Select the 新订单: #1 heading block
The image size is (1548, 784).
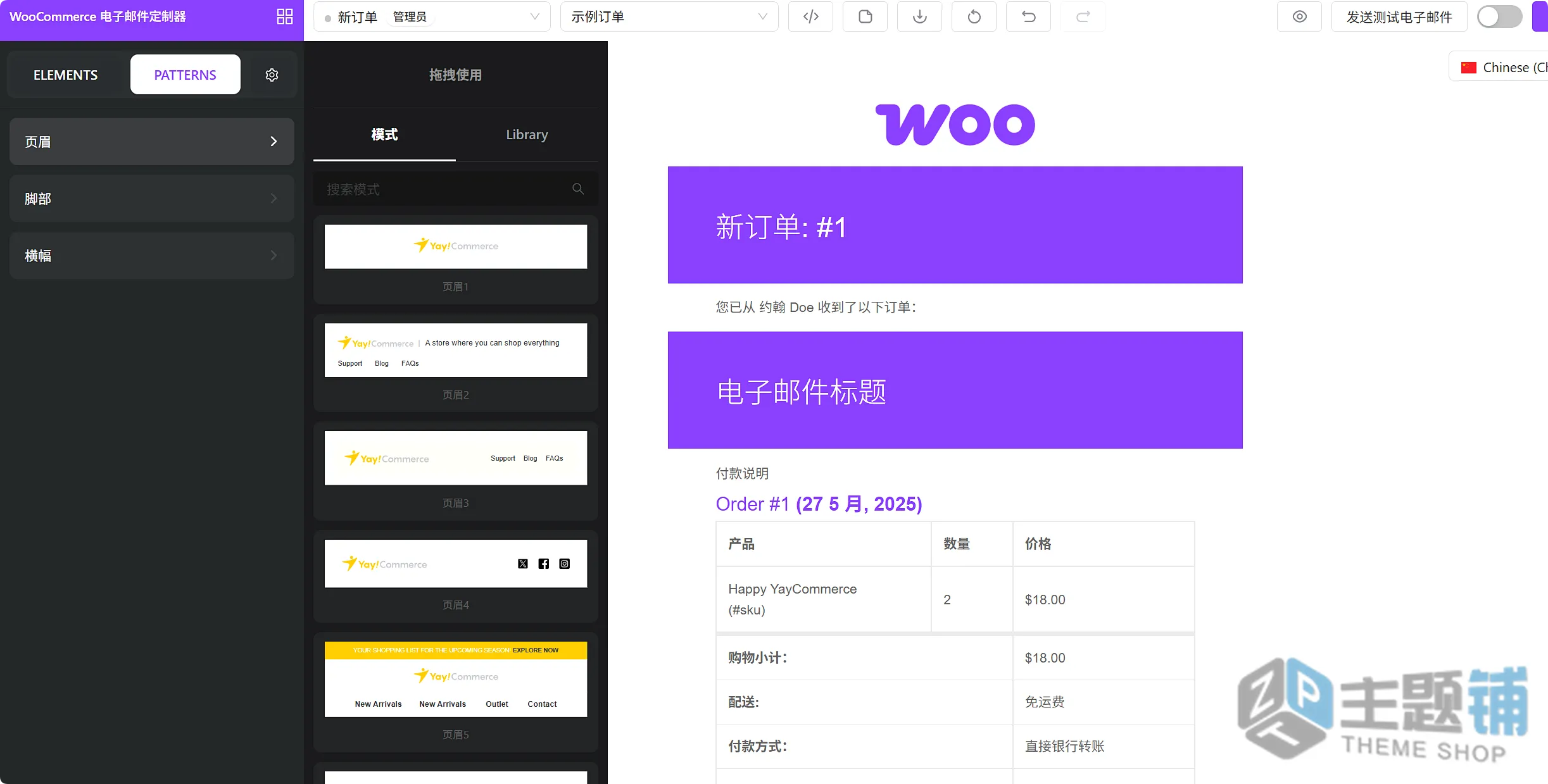point(955,225)
